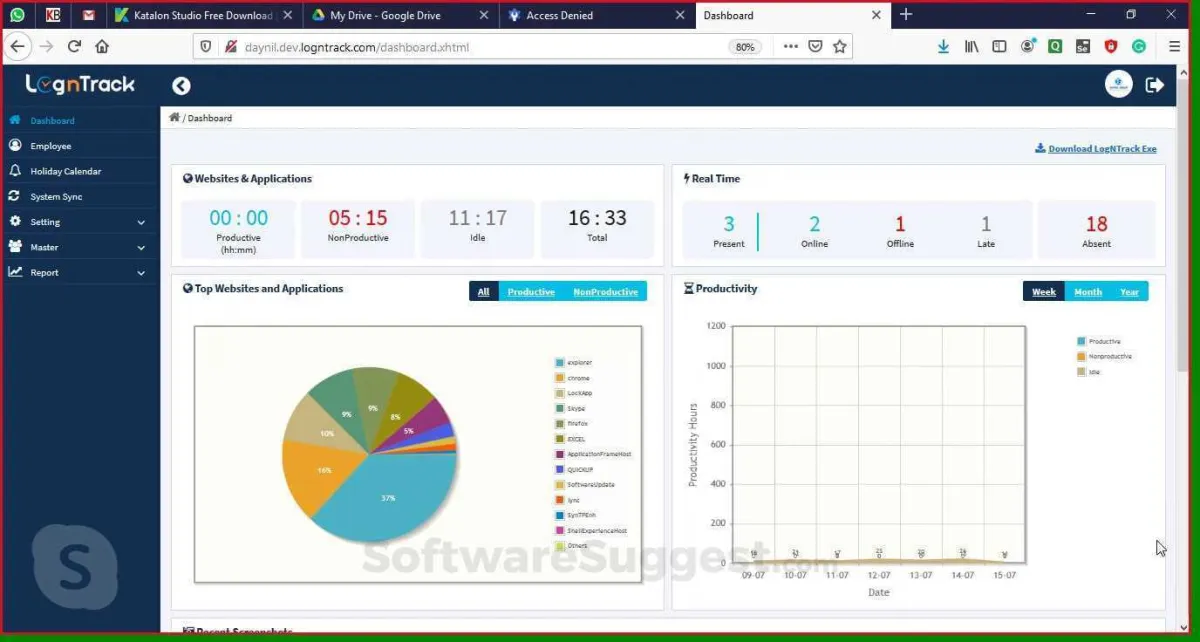Show NonProductive websites filter
This screenshot has width=1200, height=642.
point(605,292)
